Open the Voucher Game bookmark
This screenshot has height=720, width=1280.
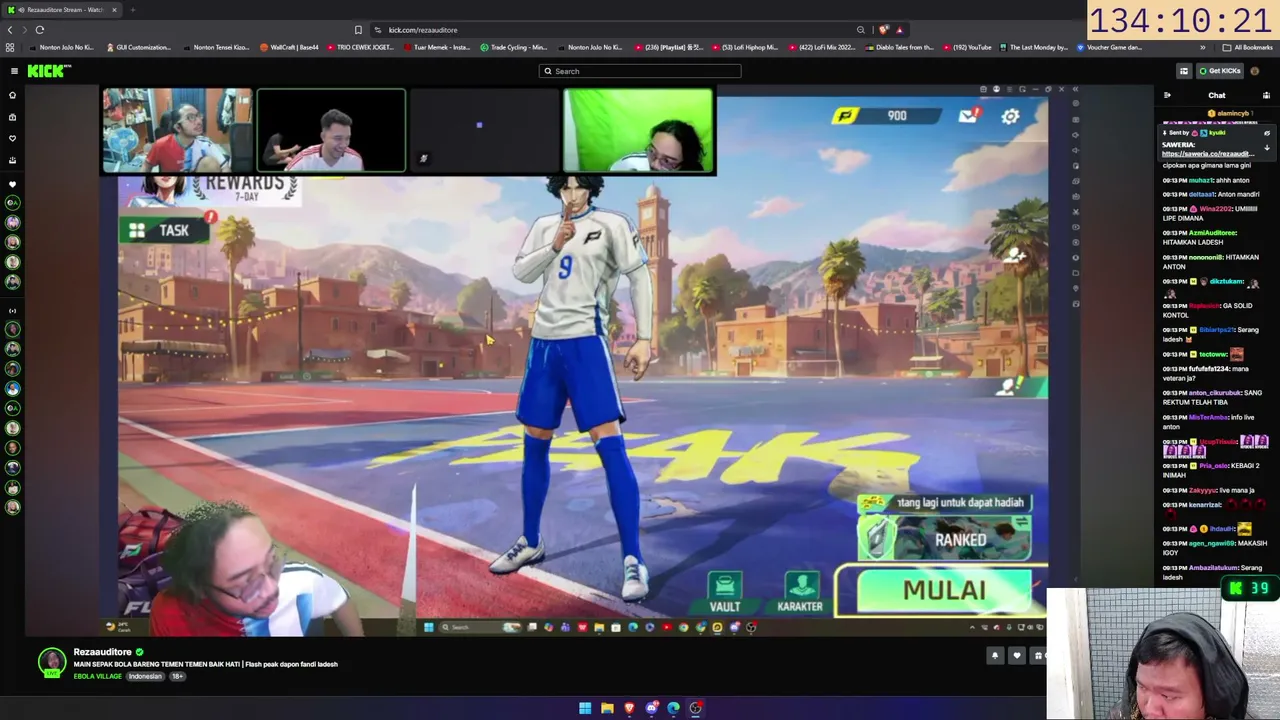pos(1108,47)
